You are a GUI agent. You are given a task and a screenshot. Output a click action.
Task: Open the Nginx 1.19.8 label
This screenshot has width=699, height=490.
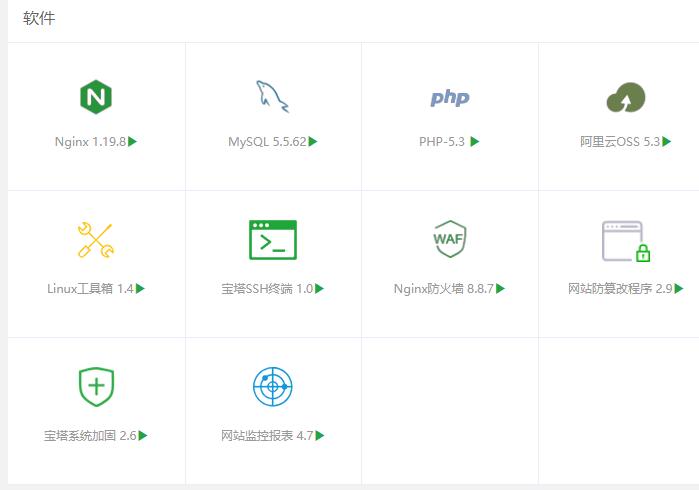point(90,142)
